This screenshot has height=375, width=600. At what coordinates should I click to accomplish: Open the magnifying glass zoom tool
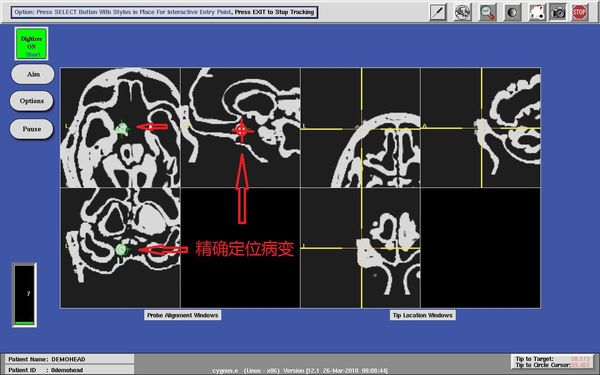pos(488,12)
